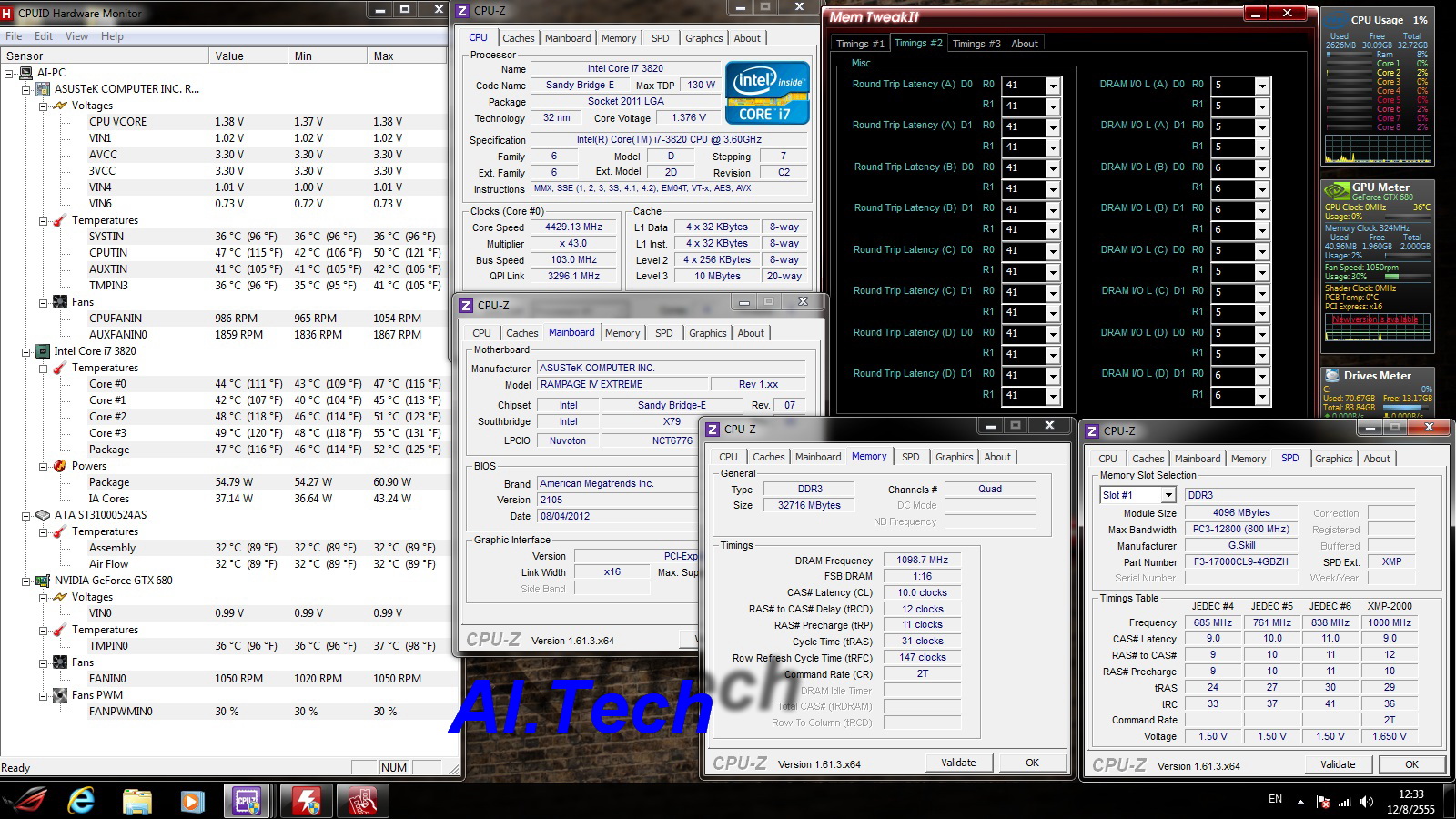Click the EN language indicator on taskbar
The height and width of the screenshot is (819, 1456).
click(1275, 799)
